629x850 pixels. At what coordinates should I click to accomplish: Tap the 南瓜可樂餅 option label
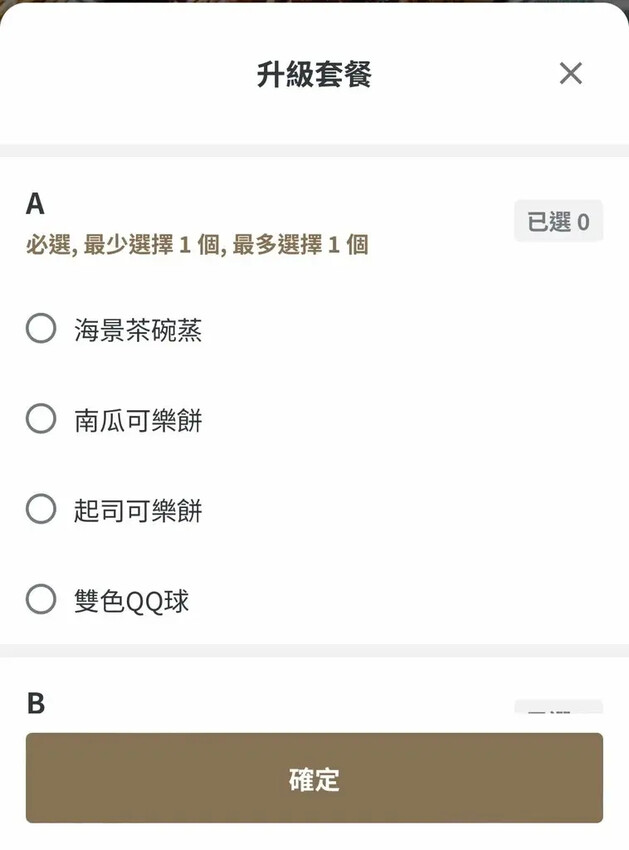[138, 420]
